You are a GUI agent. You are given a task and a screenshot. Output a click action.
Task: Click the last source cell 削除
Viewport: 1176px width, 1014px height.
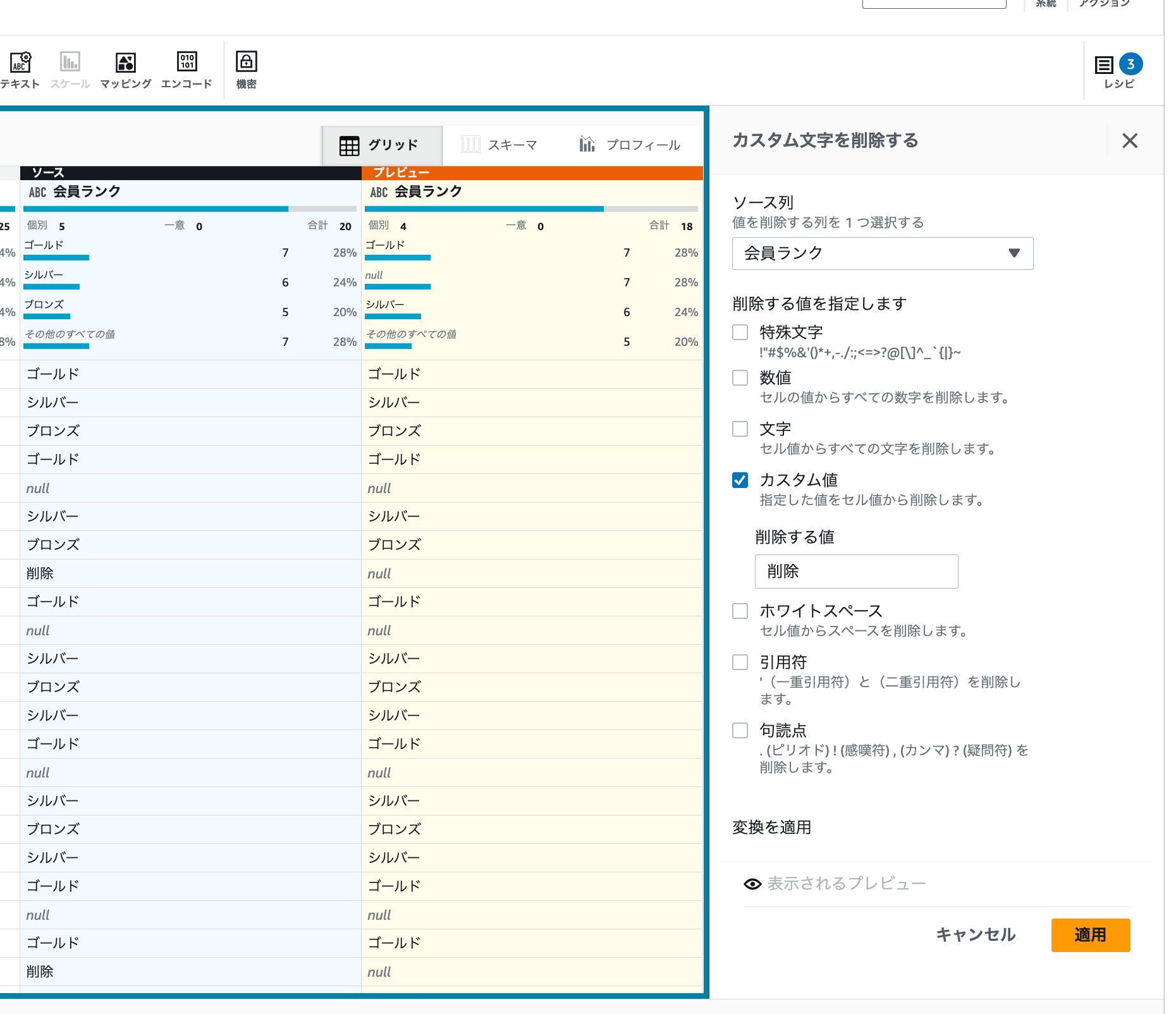coord(190,972)
